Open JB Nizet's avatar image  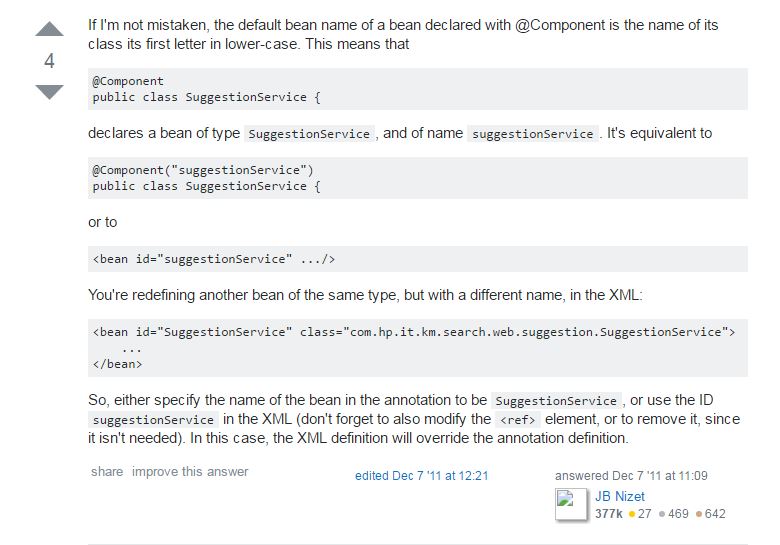click(x=571, y=505)
